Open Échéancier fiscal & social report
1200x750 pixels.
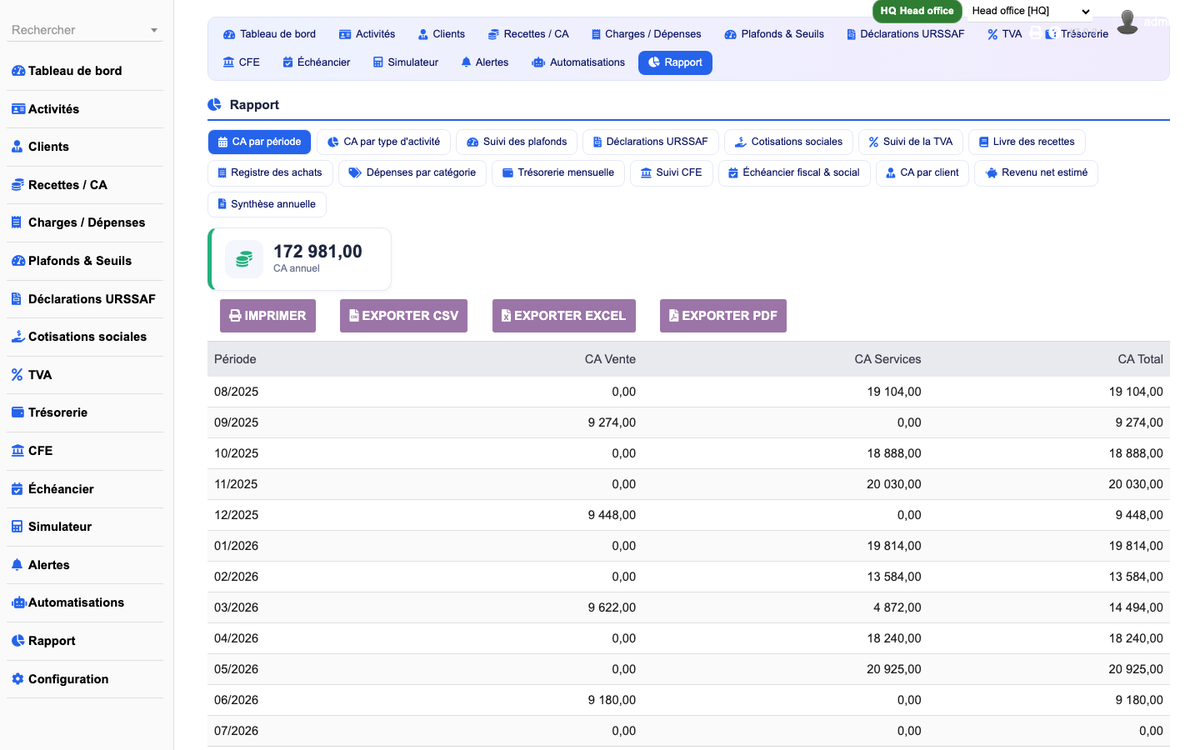coord(794,173)
